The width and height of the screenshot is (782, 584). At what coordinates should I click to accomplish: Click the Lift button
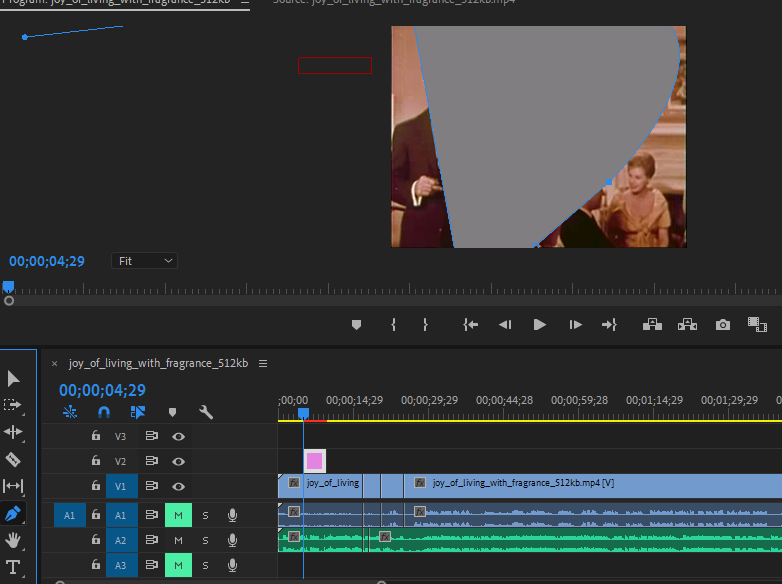click(652, 325)
